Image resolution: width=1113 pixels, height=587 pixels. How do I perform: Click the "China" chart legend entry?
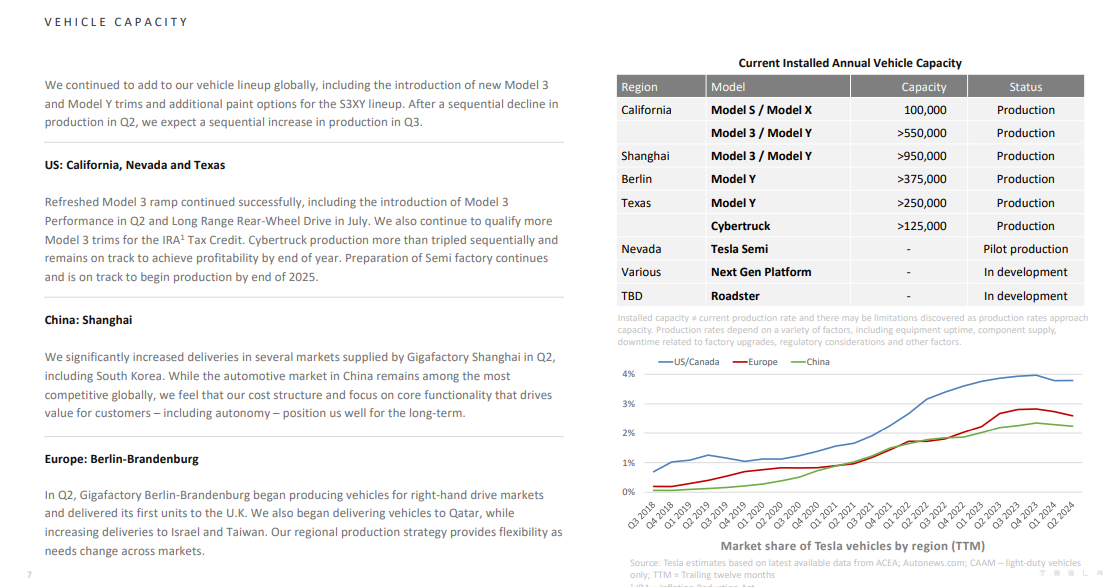tap(810, 362)
